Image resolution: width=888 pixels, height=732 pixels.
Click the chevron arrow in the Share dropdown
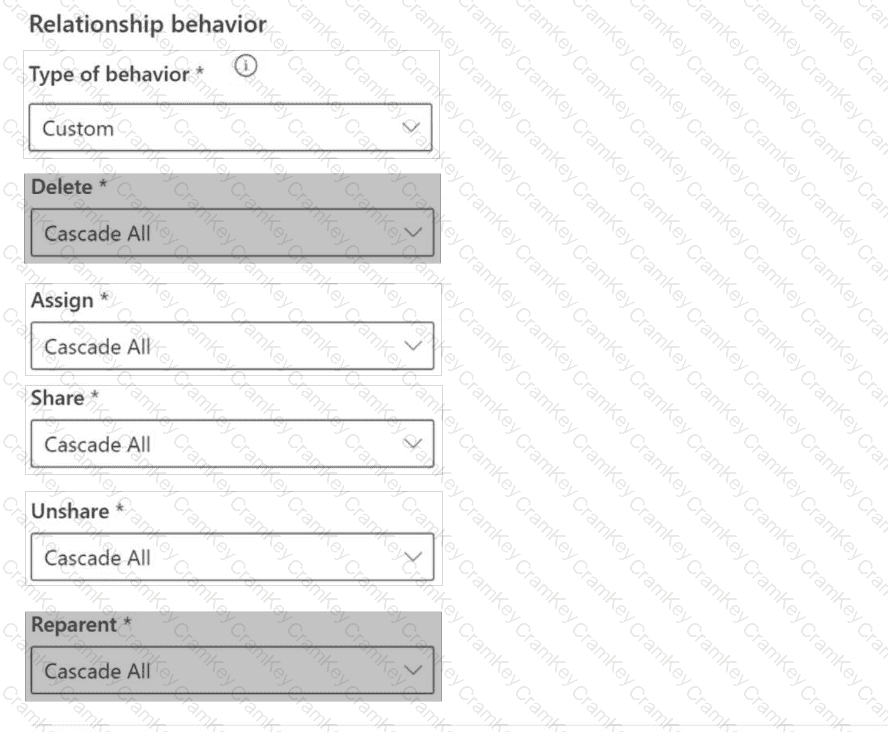[413, 444]
